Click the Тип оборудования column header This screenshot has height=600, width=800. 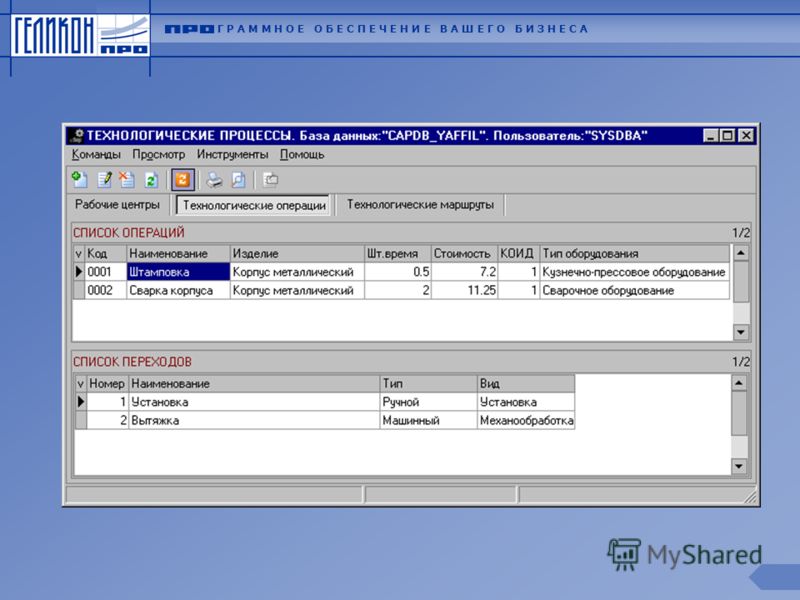[x=634, y=254]
